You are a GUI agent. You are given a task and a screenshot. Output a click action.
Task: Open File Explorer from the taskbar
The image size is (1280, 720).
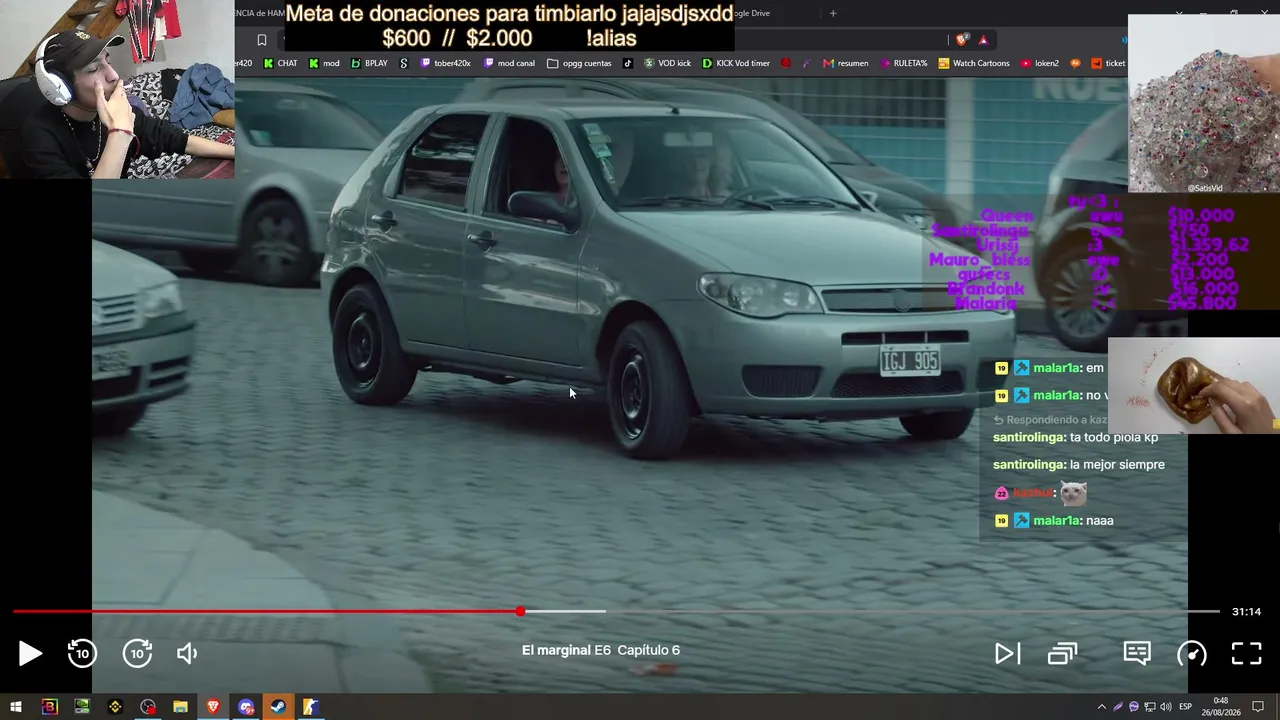tap(180, 707)
